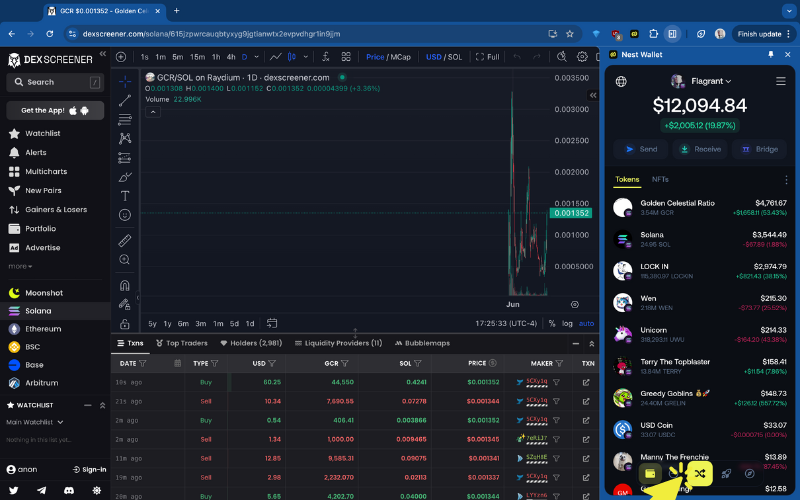Open the multi-chart layout grid icon
The image size is (800, 500).
click(346, 57)
